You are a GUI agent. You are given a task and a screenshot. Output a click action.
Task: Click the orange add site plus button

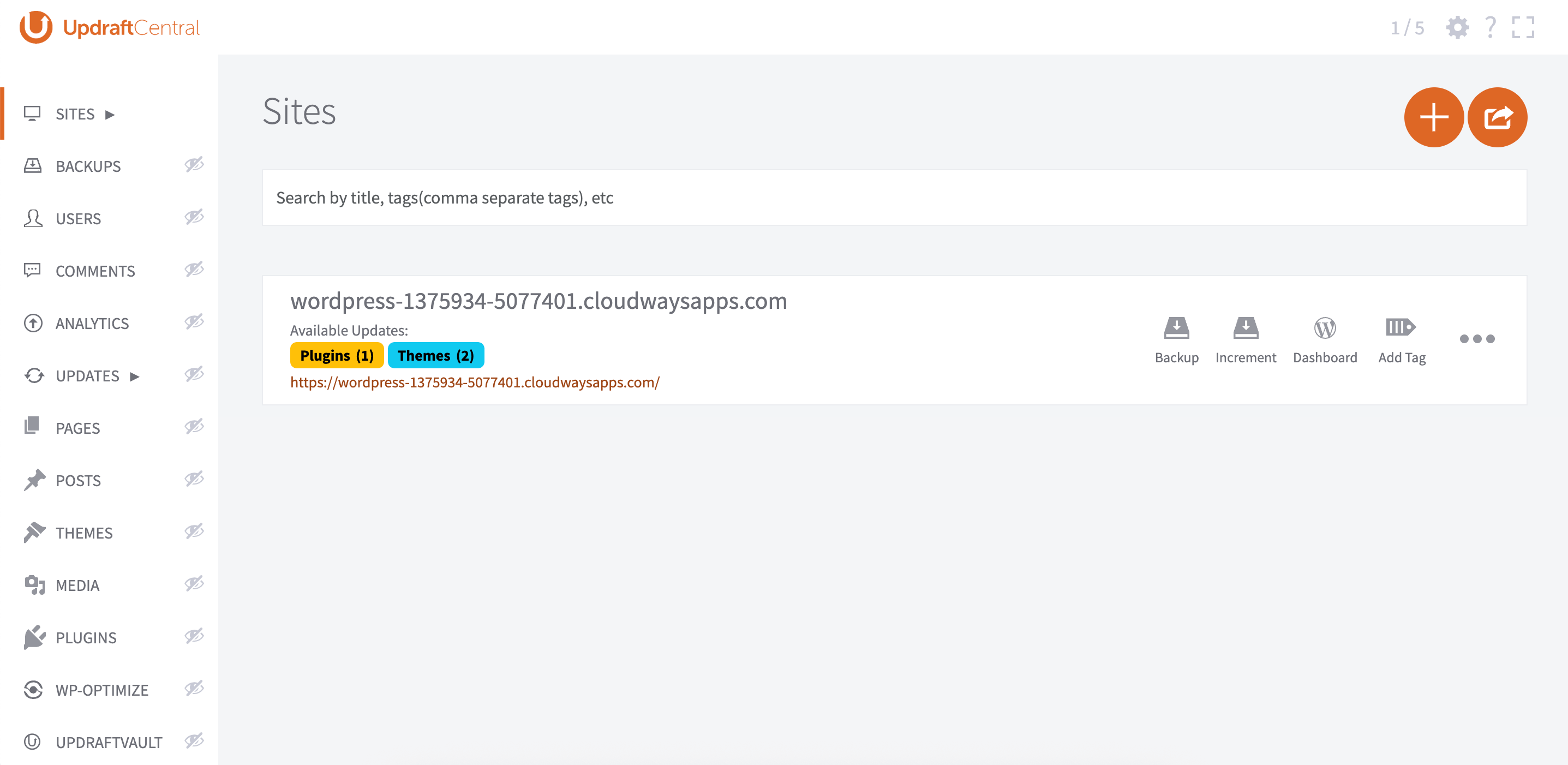coord(1433,117)
